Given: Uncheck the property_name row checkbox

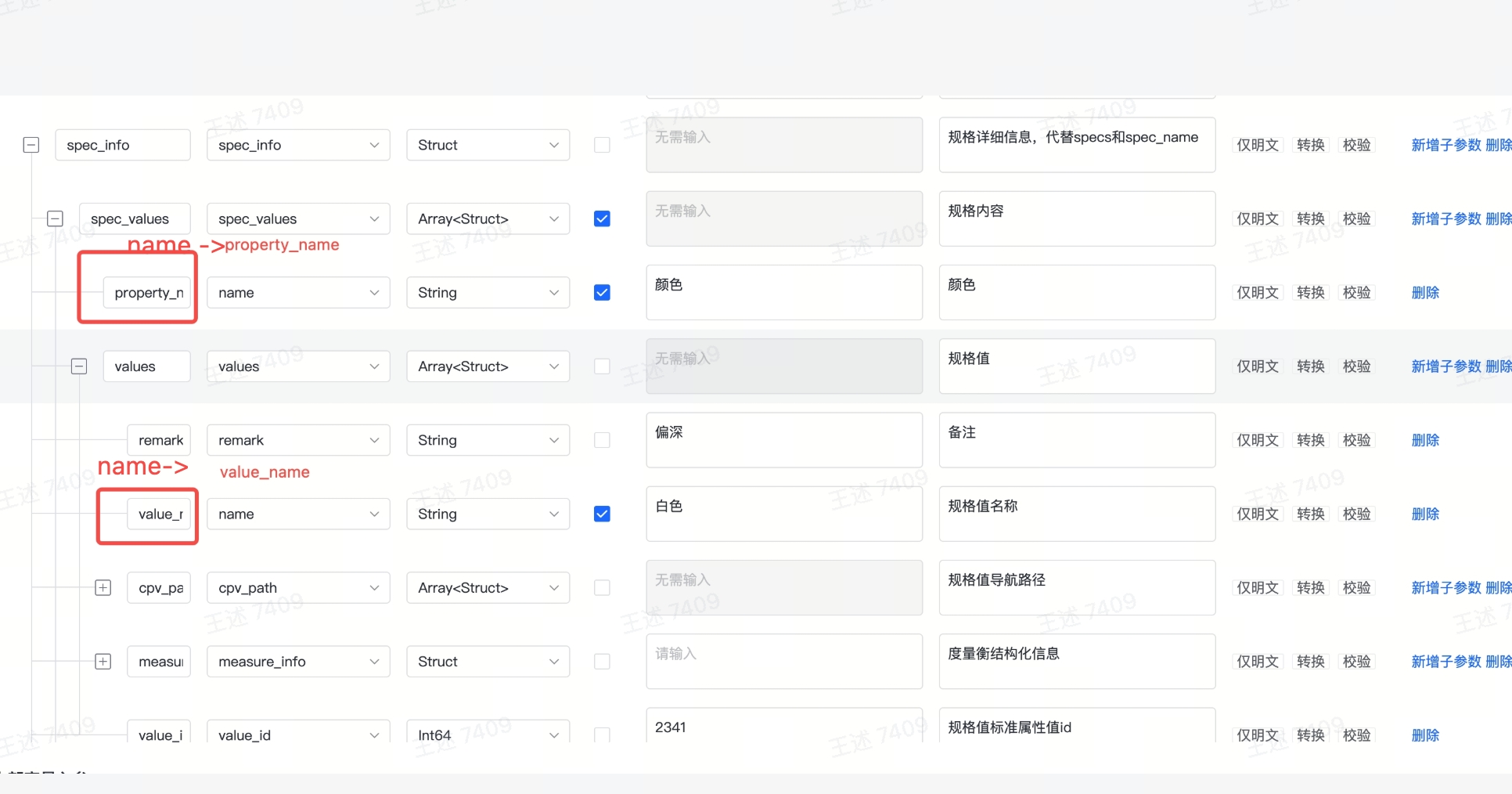Looking at the screenshot, I should 602,293.
